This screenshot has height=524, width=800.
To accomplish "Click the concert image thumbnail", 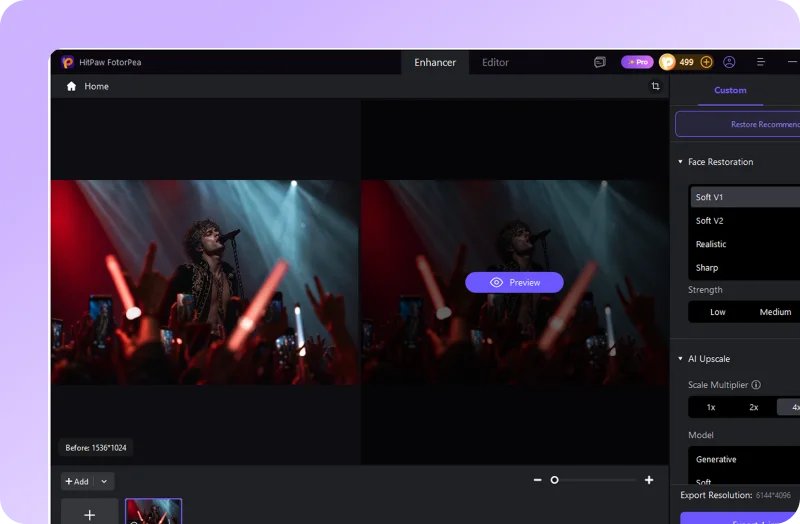I will pyautogui.click(x=154, y=511).
